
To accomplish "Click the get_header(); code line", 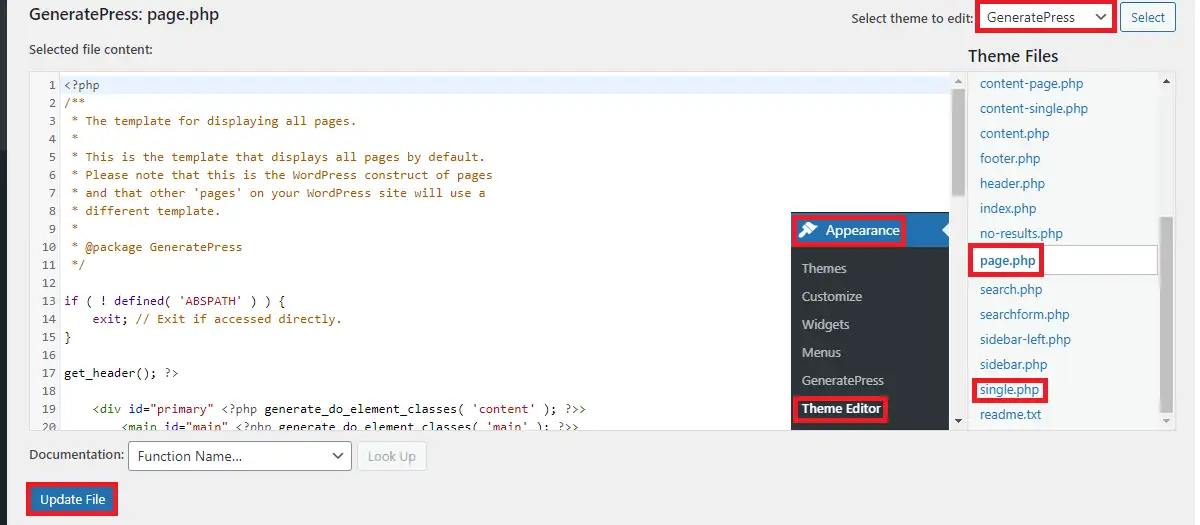I will click(121, 373).
